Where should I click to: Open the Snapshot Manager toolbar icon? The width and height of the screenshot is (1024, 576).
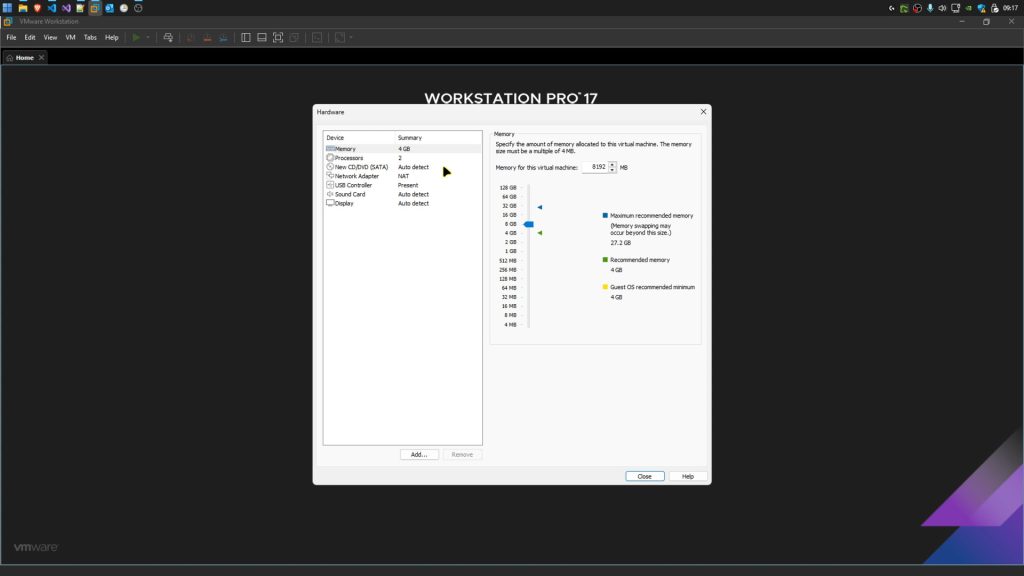point(225,37)
